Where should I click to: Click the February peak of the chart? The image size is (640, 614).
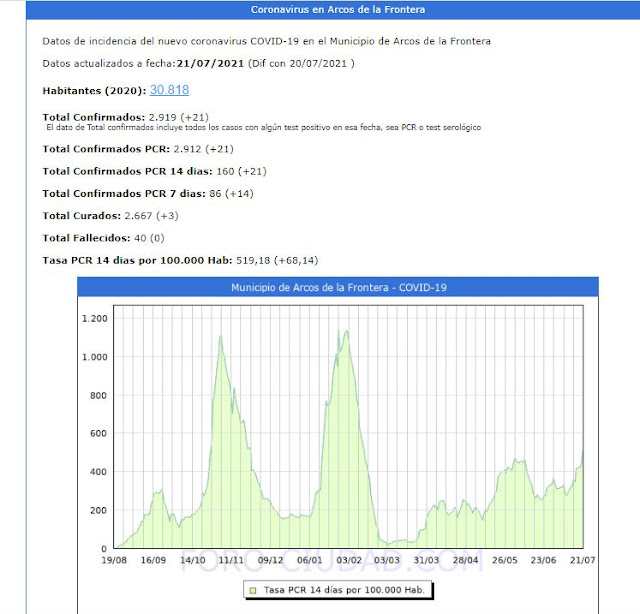click(347, 331)
